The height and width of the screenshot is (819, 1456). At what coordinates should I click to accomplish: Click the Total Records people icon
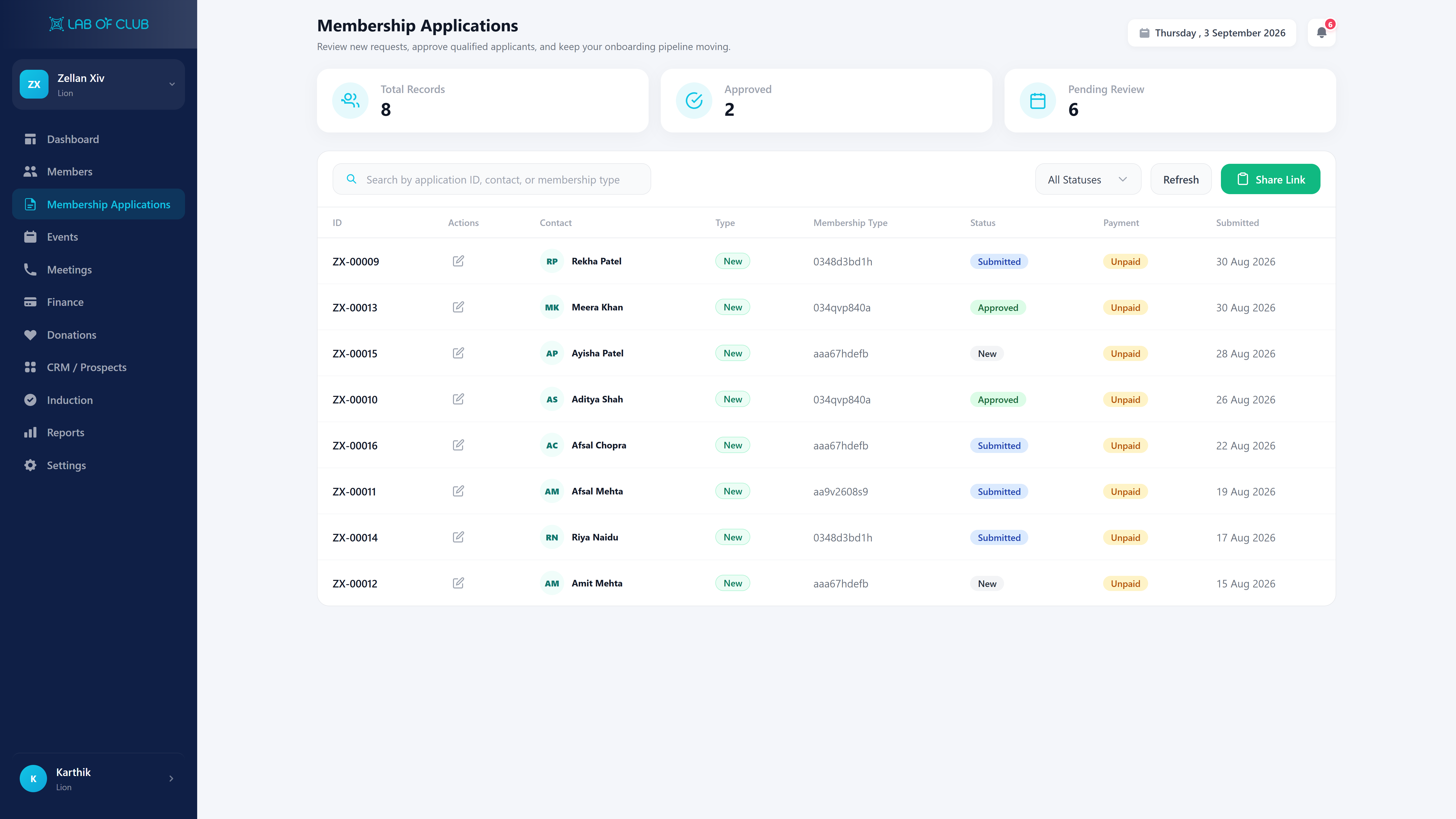[x=350, y=101]
